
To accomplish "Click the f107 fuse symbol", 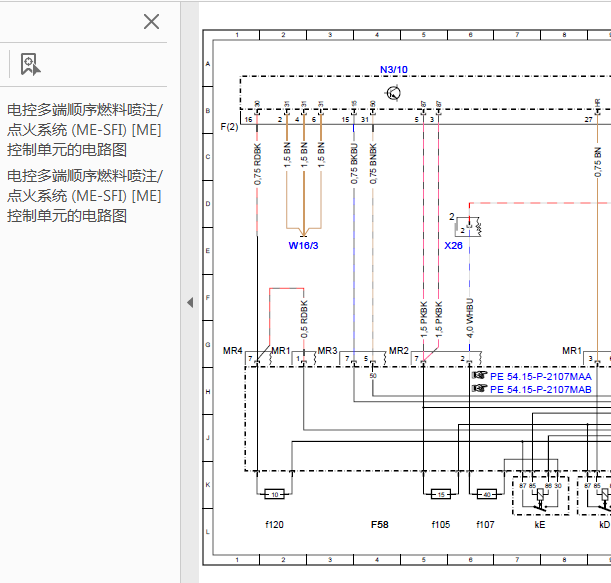I will pos(487,495).
